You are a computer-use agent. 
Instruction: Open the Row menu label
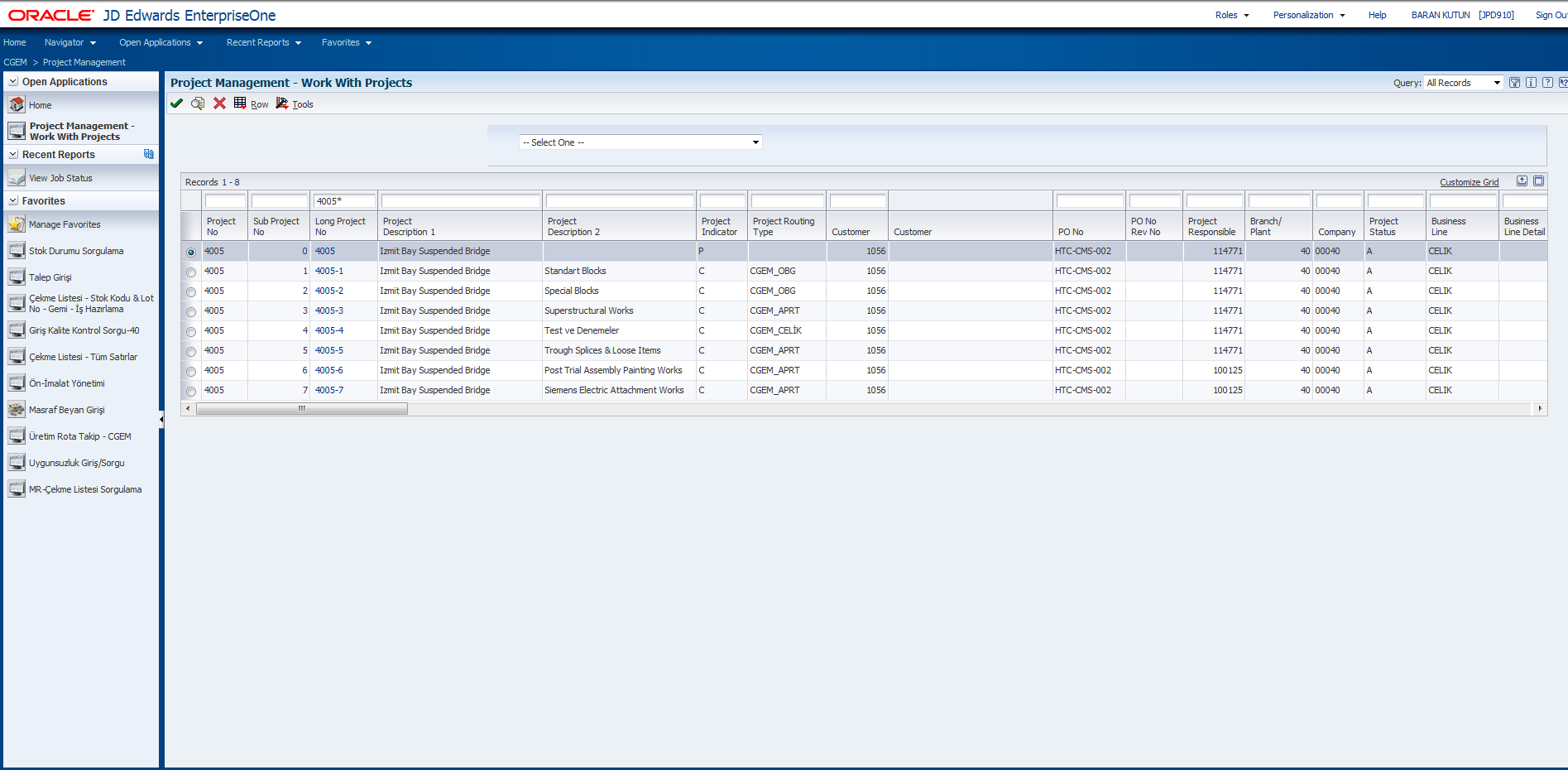tap(260, 104)
